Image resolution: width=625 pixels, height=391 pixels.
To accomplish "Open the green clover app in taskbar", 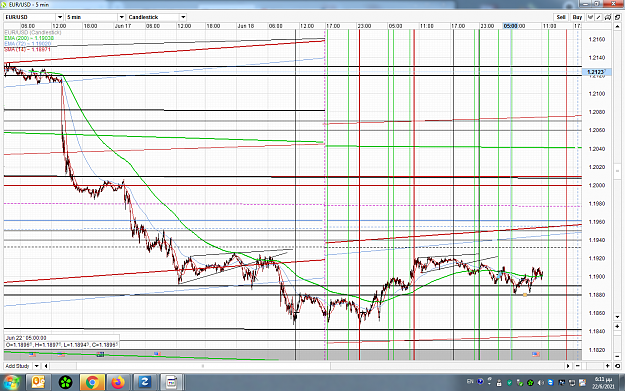I will pos(65,383).
